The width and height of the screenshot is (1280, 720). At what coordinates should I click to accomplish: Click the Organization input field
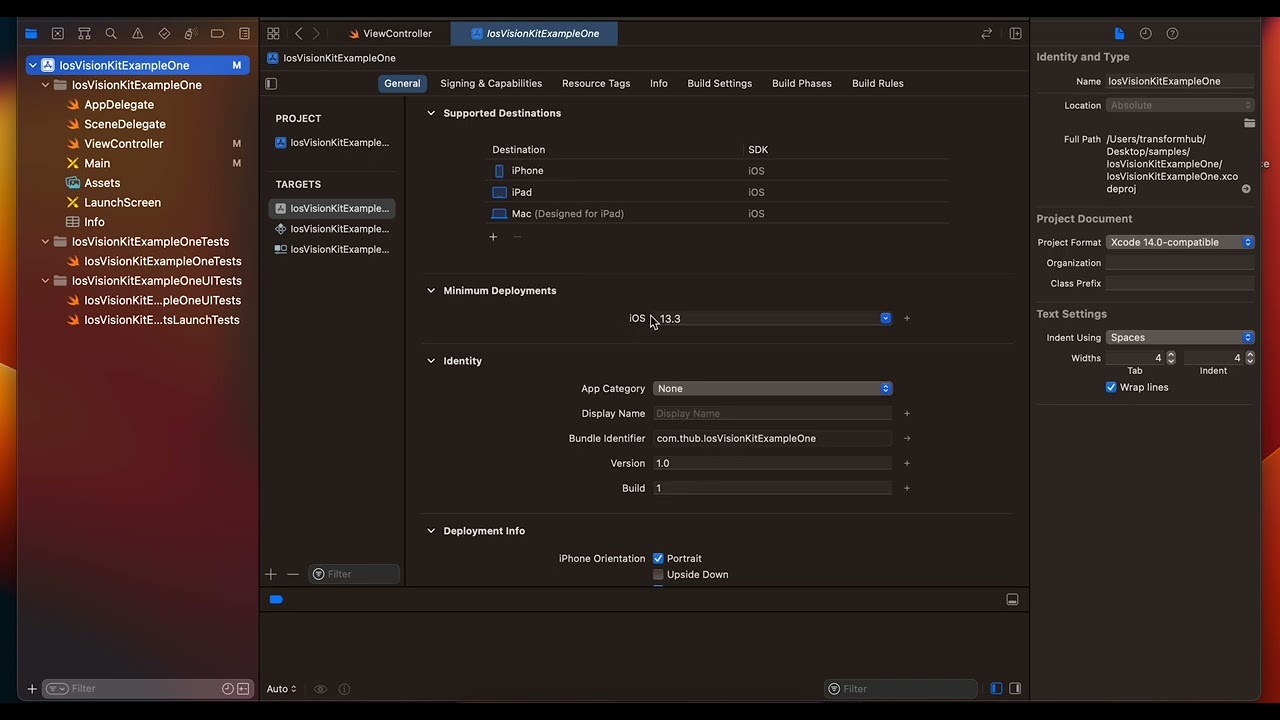click(1180, 263)
